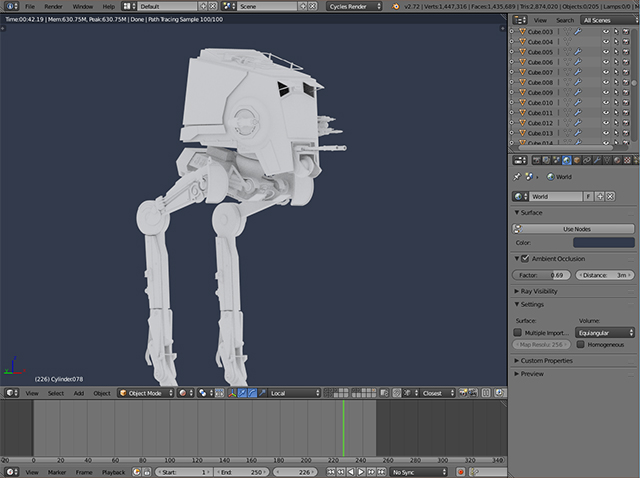Open the Marker menu in the timeline
Image resolution: width=640 pixels, height=478 pixels.
pyautogui.click(x=58, y=471)
